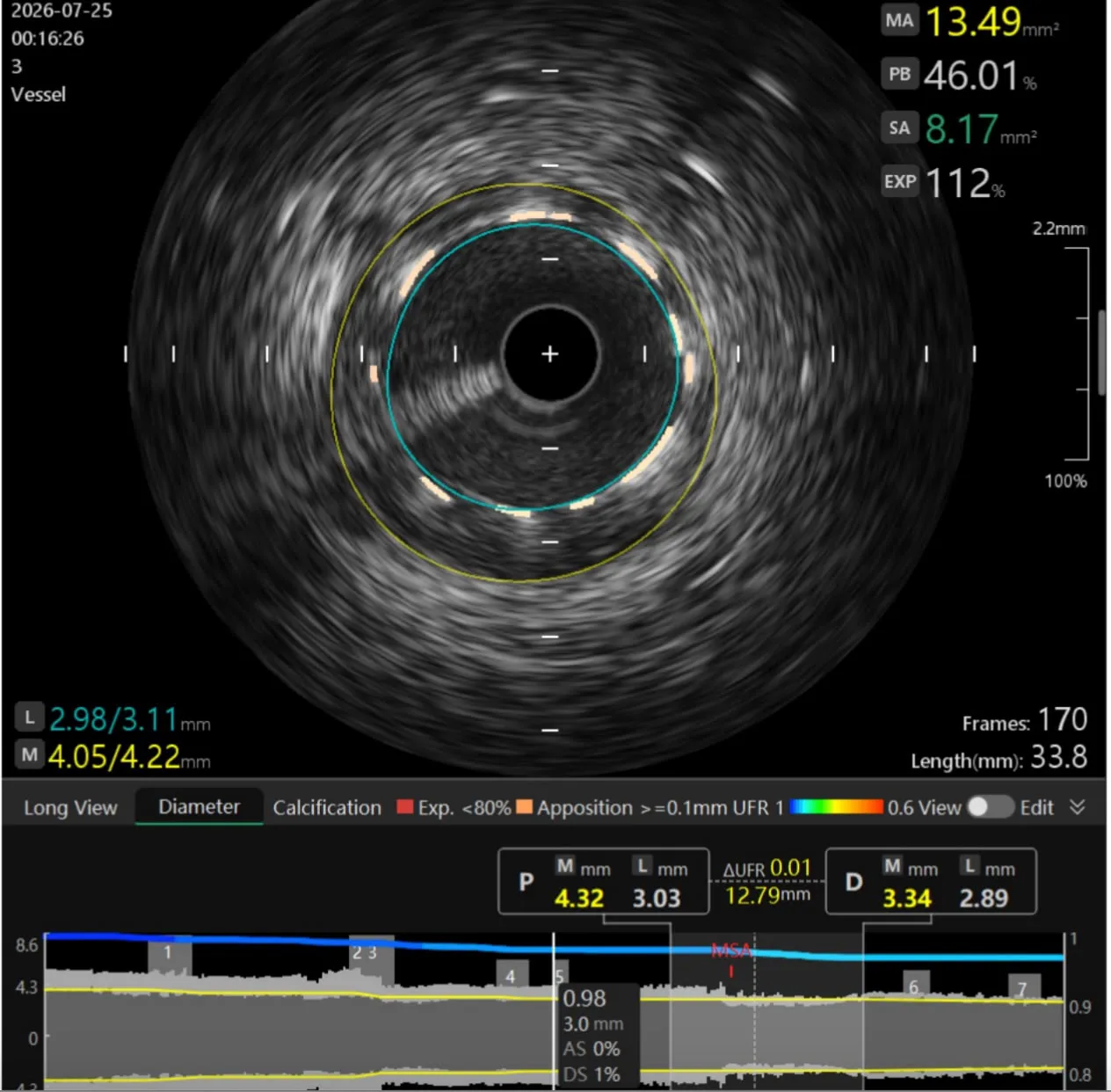Click the MA area badge icon

click(899, 20)
